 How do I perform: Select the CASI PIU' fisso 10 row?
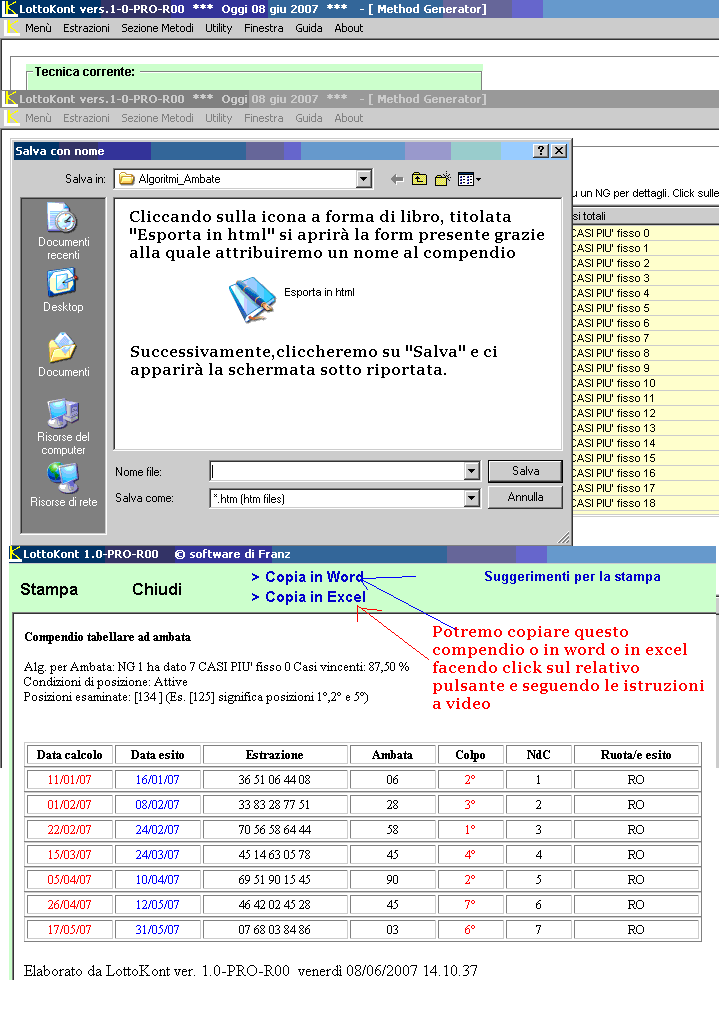[645, 383]
